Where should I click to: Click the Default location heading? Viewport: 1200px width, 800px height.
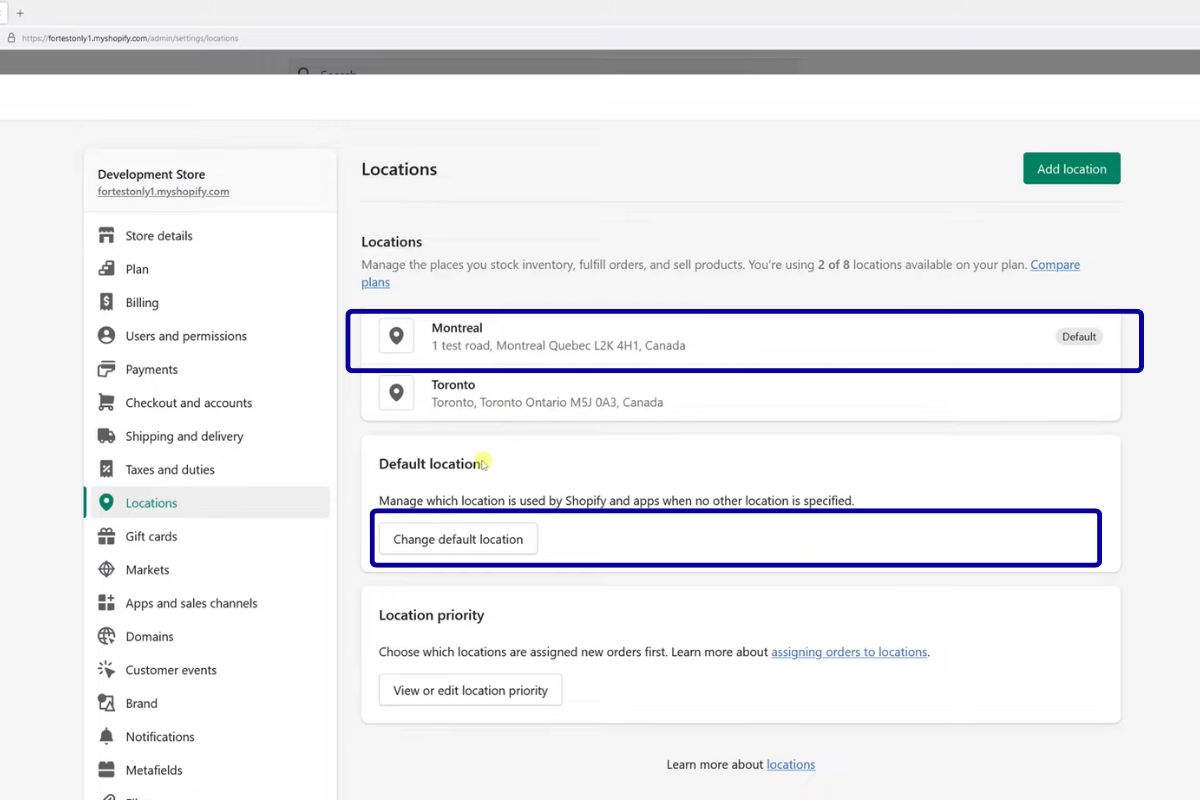431,464
